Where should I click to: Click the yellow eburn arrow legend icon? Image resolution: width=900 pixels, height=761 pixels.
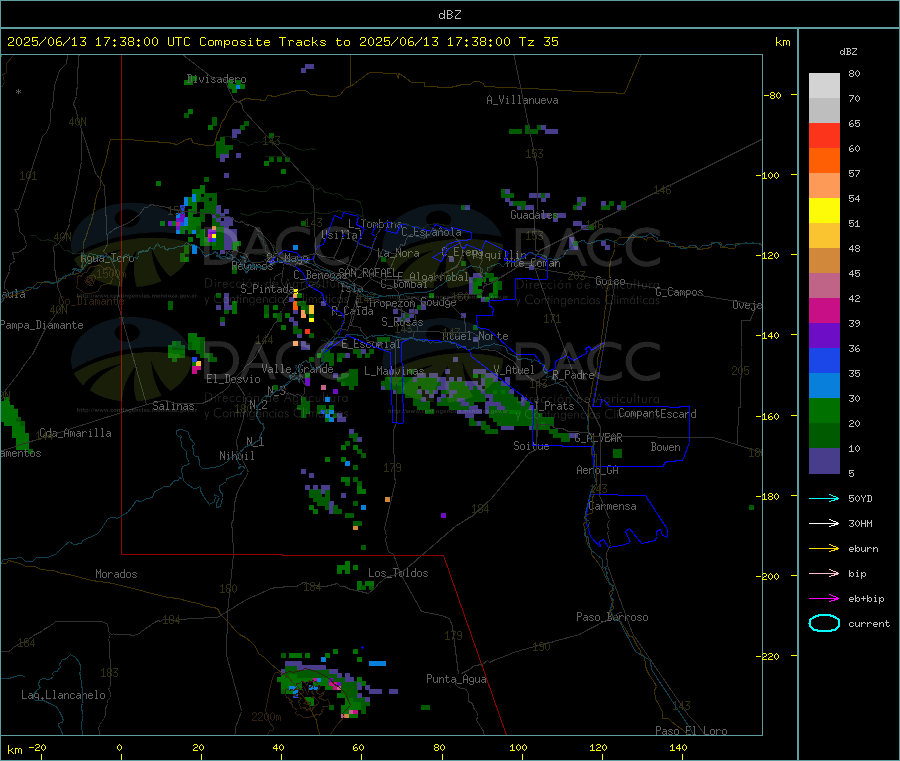[x=824, y=549]
